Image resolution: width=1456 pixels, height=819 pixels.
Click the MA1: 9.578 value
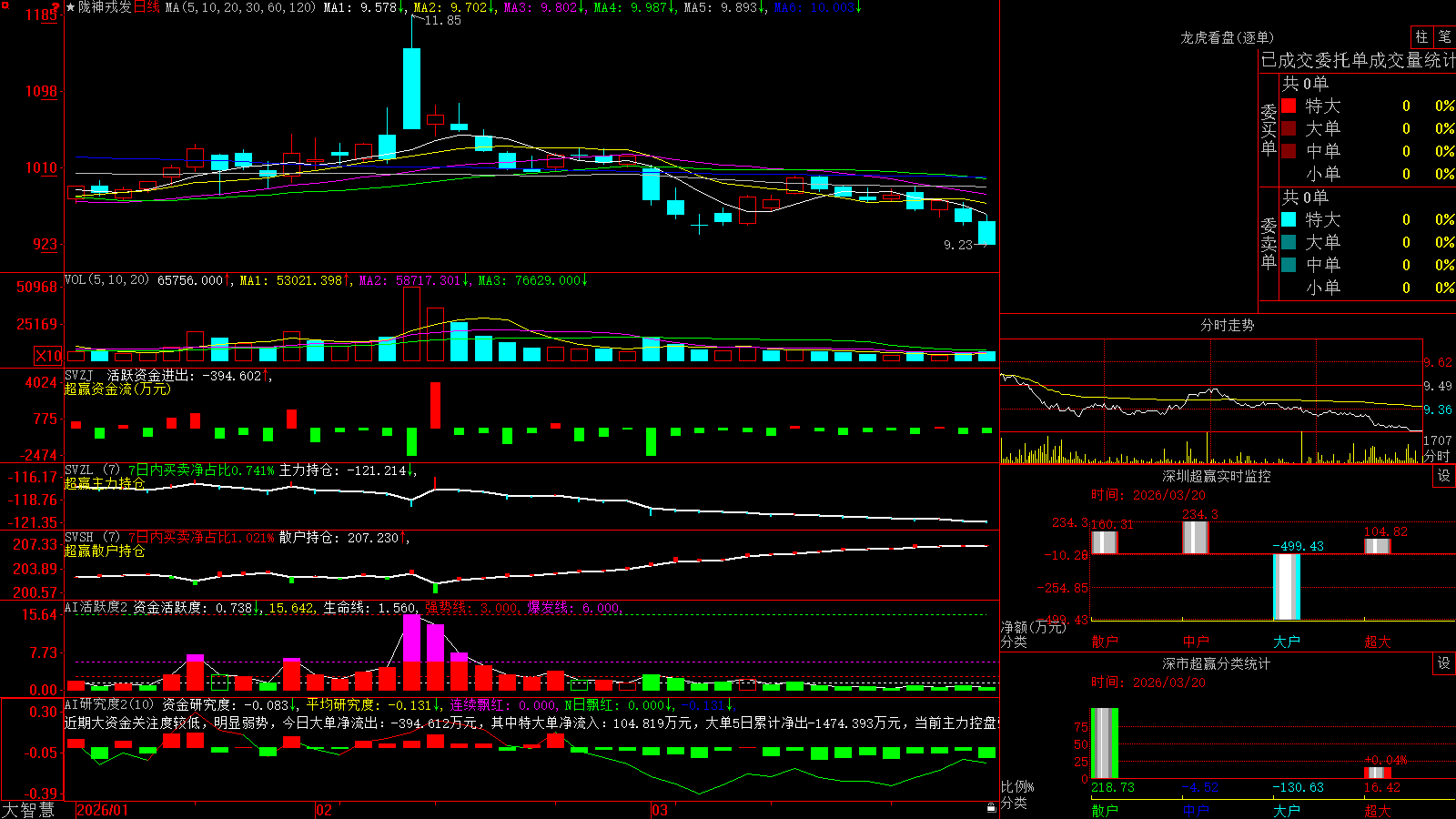[x=363, y=7]
